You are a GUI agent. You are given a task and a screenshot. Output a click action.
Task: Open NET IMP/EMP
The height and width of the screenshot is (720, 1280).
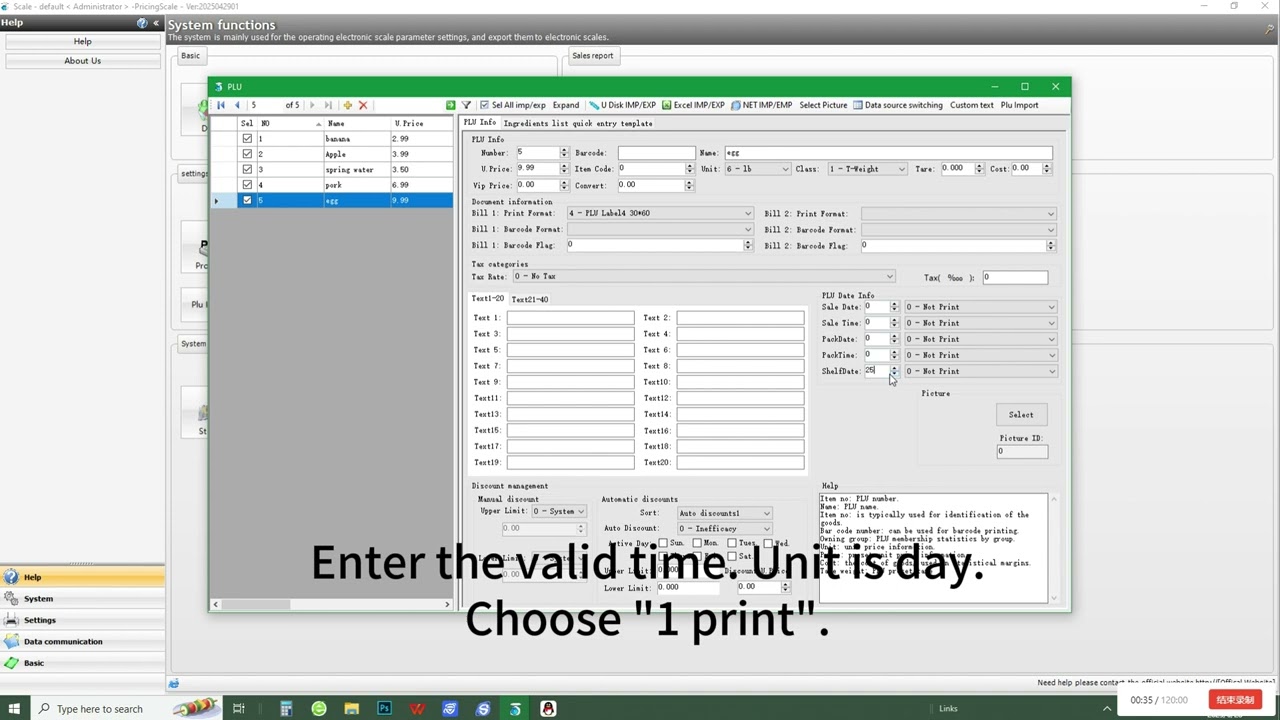761,105
